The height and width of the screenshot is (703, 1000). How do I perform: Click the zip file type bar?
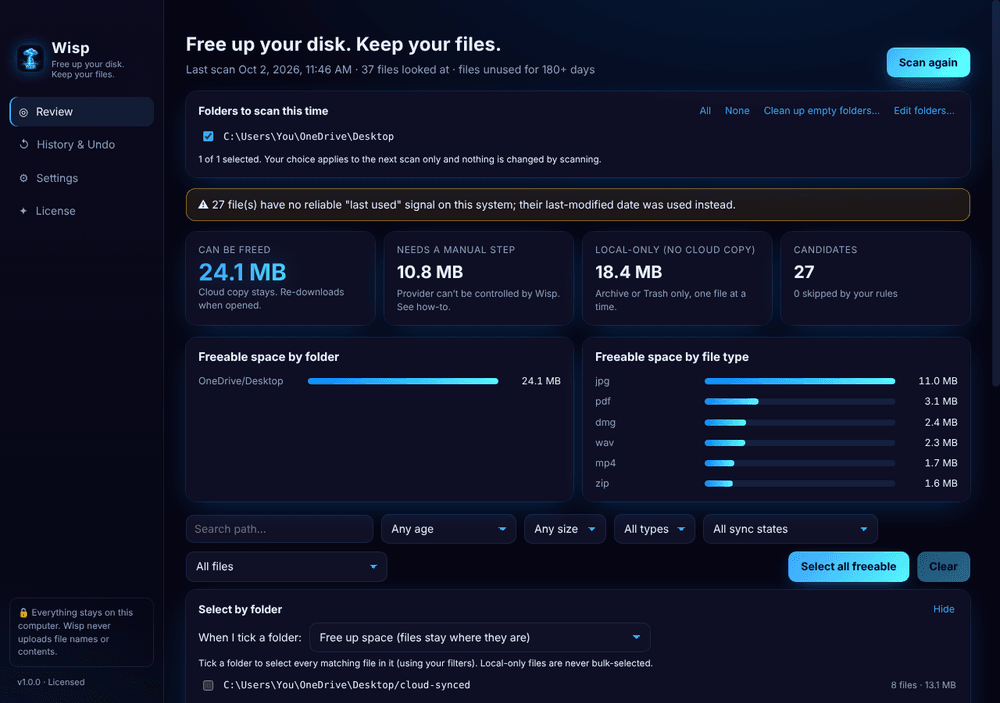800,484
